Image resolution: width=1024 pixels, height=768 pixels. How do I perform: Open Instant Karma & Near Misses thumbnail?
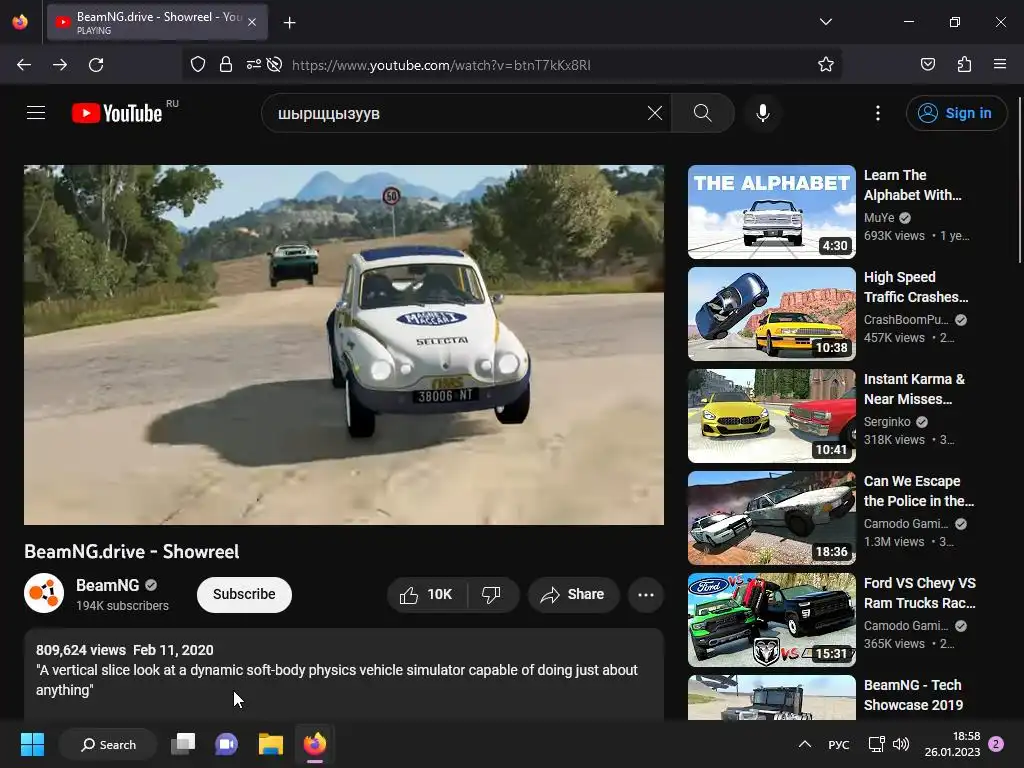771,415
